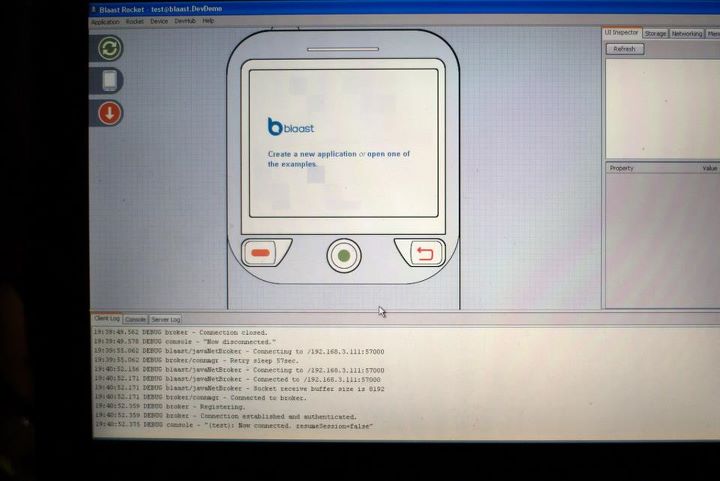Click the red download arrow sidebar icon

pyautogui.click(x=110, y=113)
